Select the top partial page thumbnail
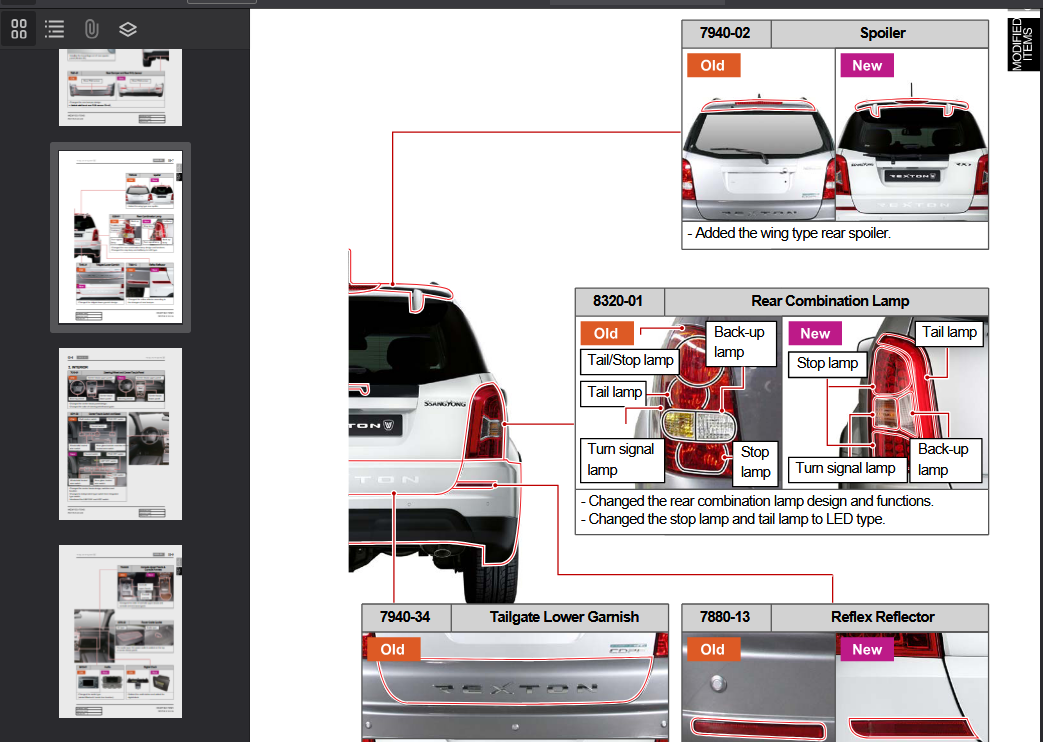This screenshot has width=1043, height=742. (x=120, y=87)
